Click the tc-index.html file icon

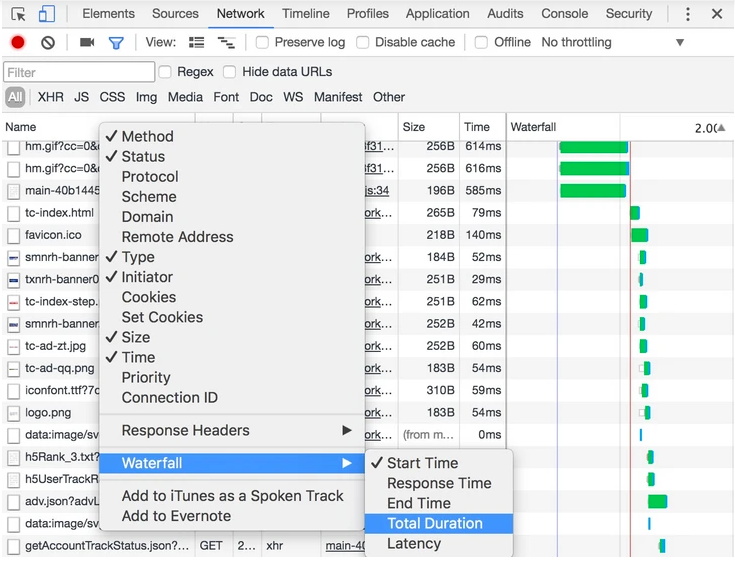14,213
